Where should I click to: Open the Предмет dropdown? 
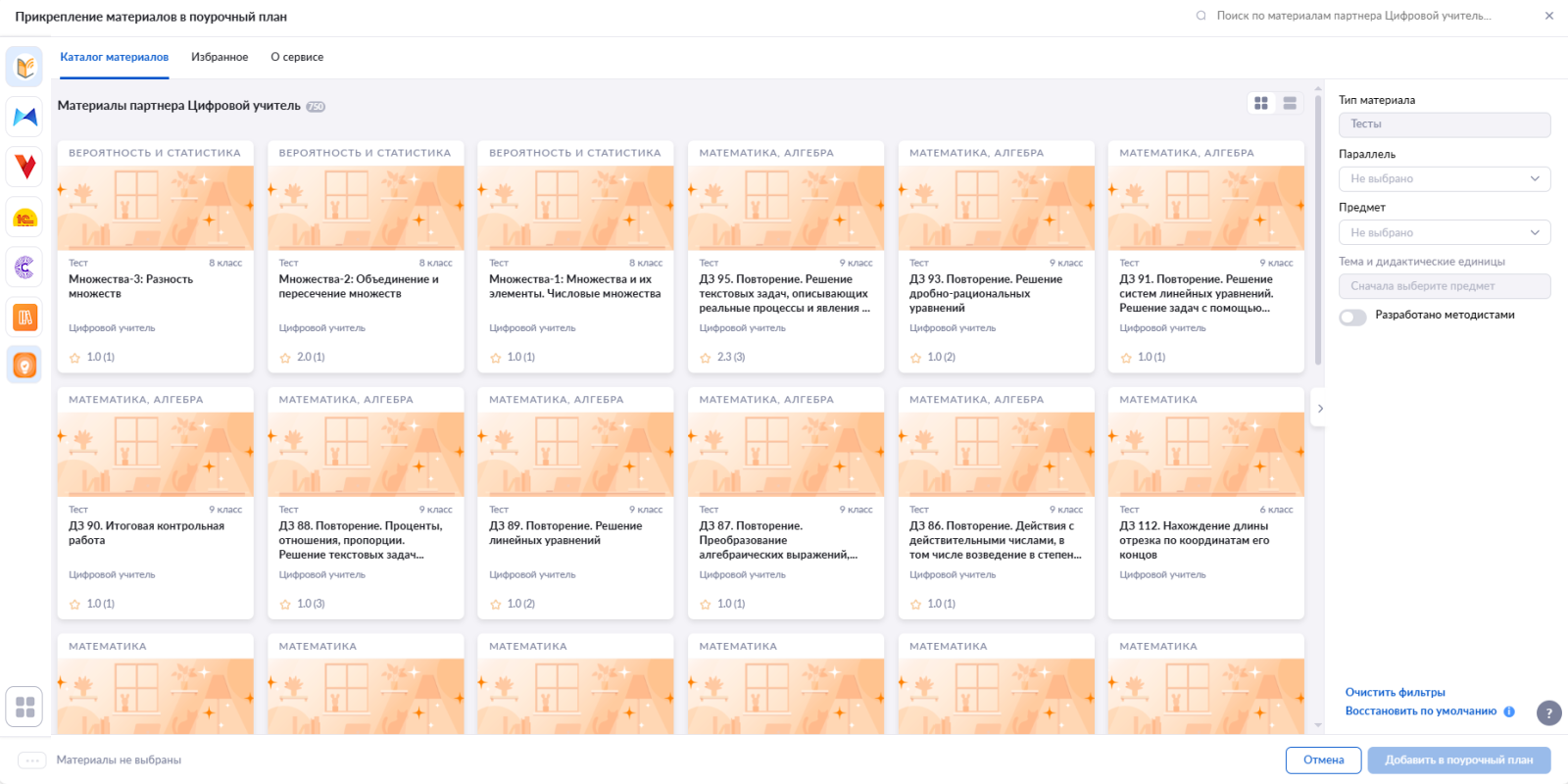click(x=1445, y=232)
